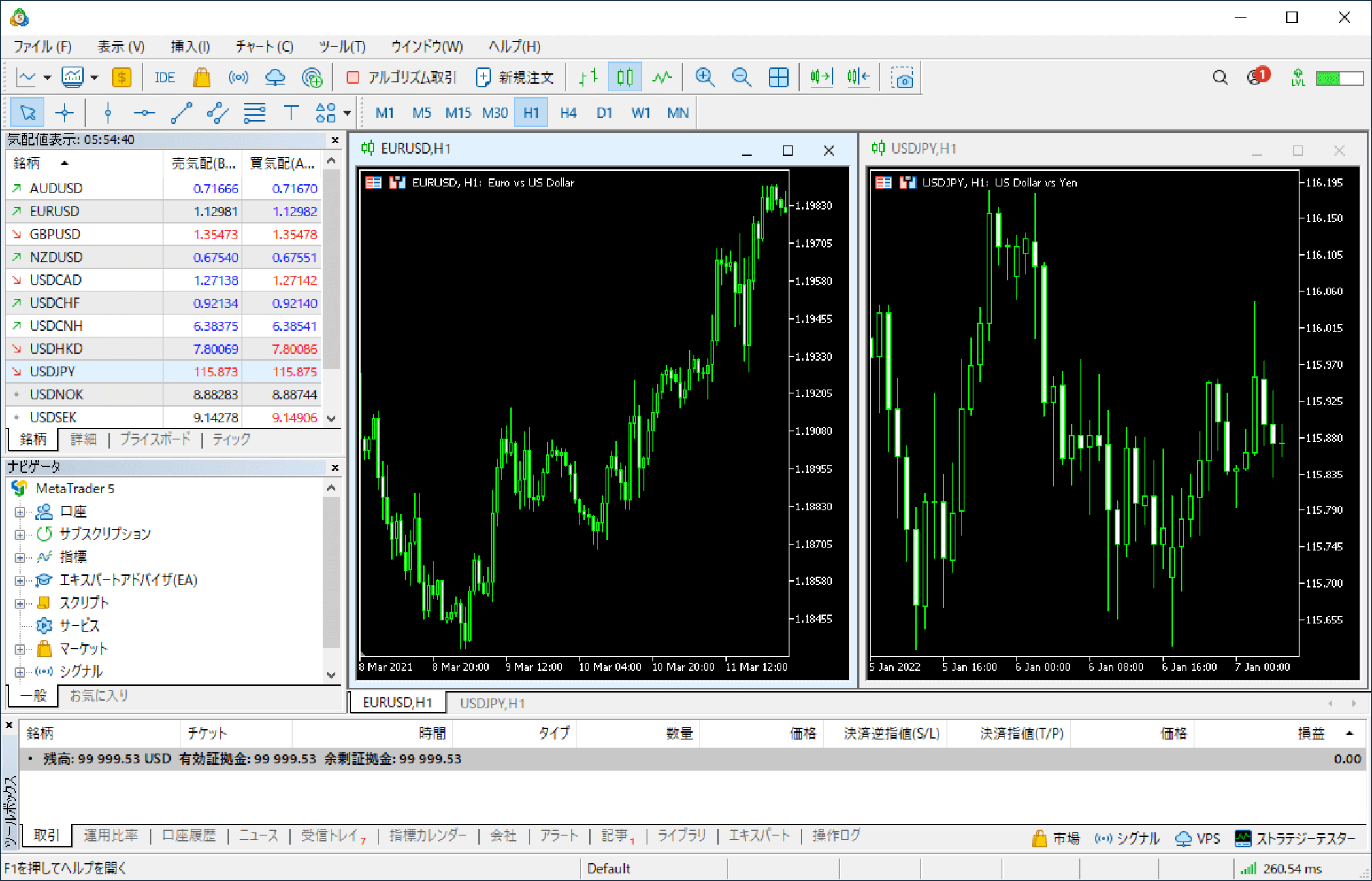Select the candlestick chart display icon
The height and width of the screenshot is (881, 1372).
click(625, 78)
